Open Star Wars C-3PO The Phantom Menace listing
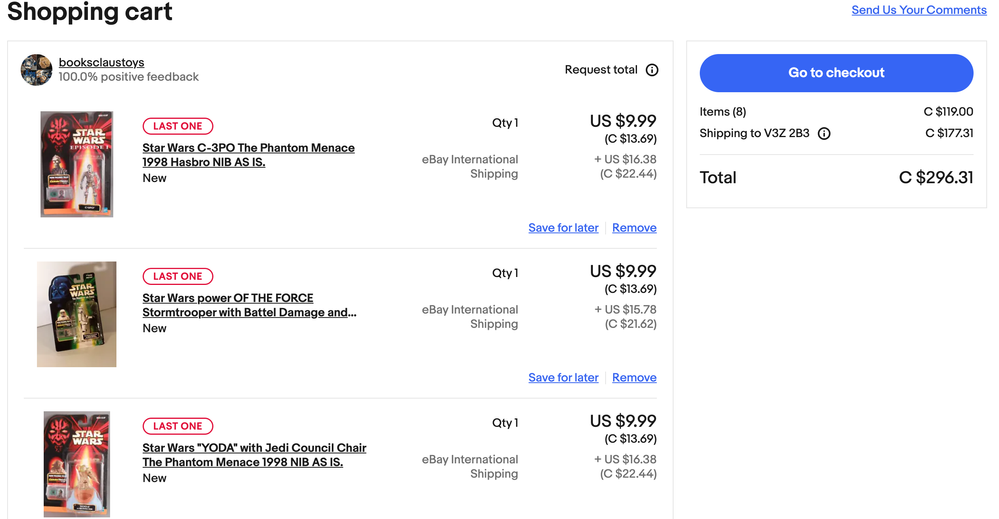Screen dimensions: 999x519 tap(248, 155)
